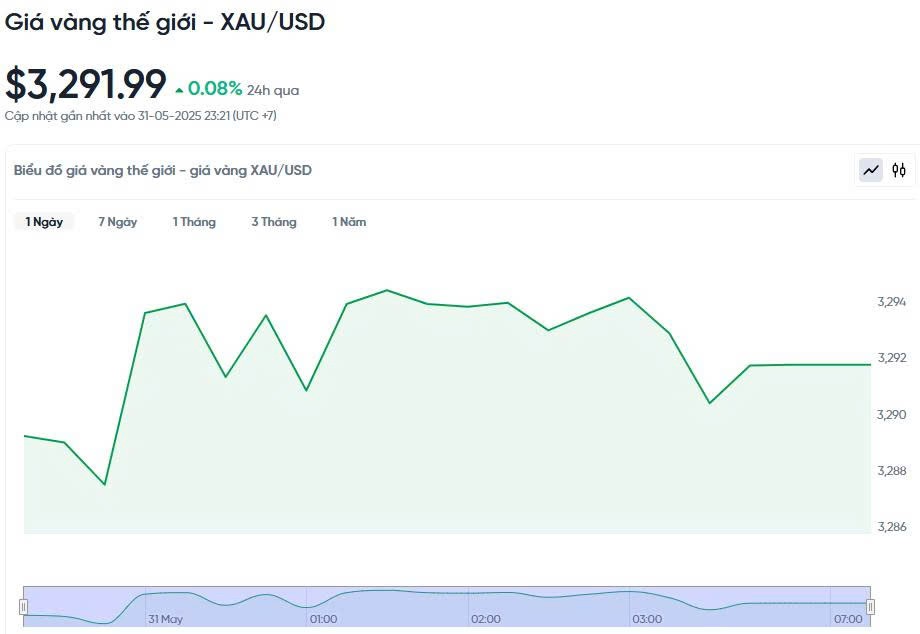Click the 0.08% change percentage
920x634 pixels.
[215, 89]
